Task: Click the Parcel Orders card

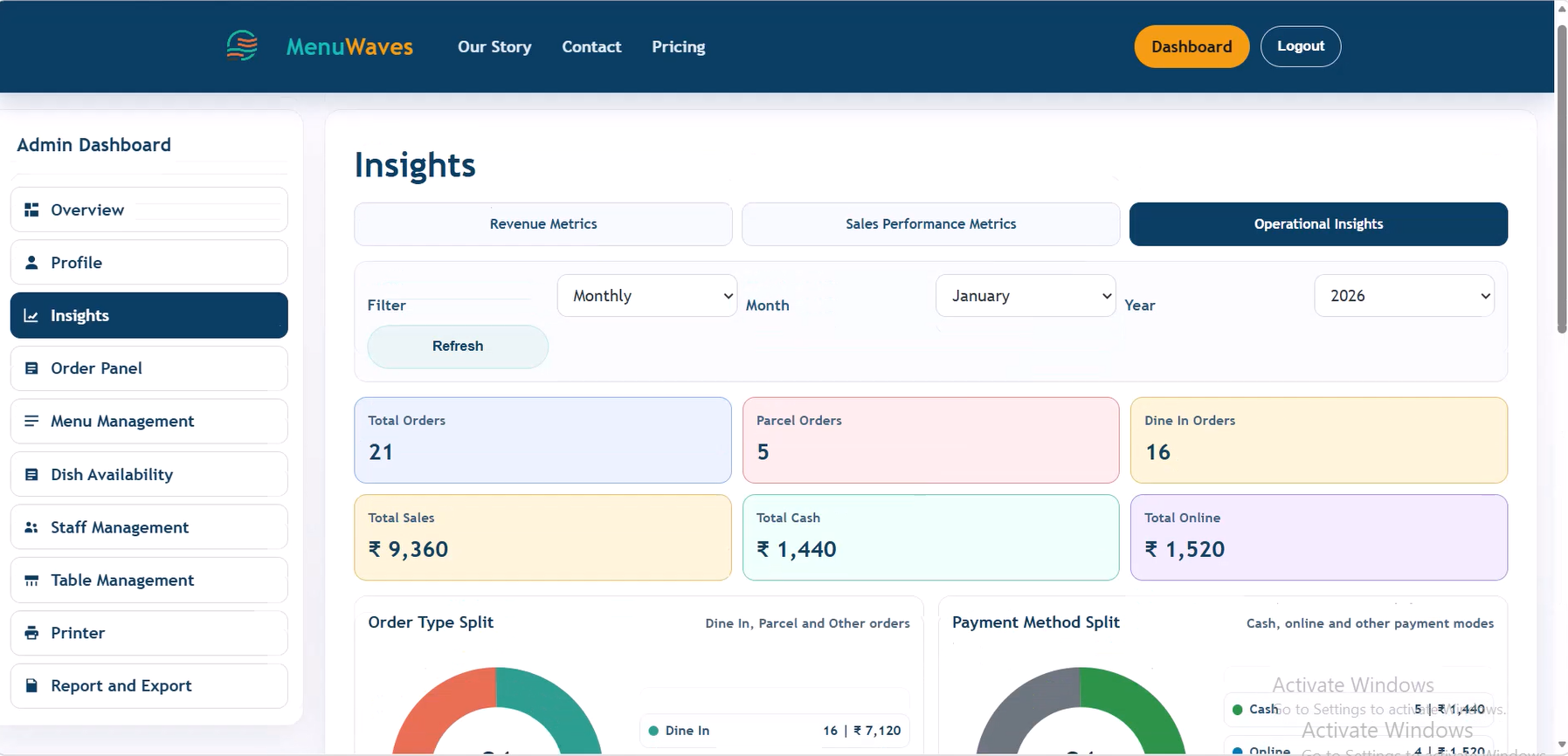Action: point(930,440)
